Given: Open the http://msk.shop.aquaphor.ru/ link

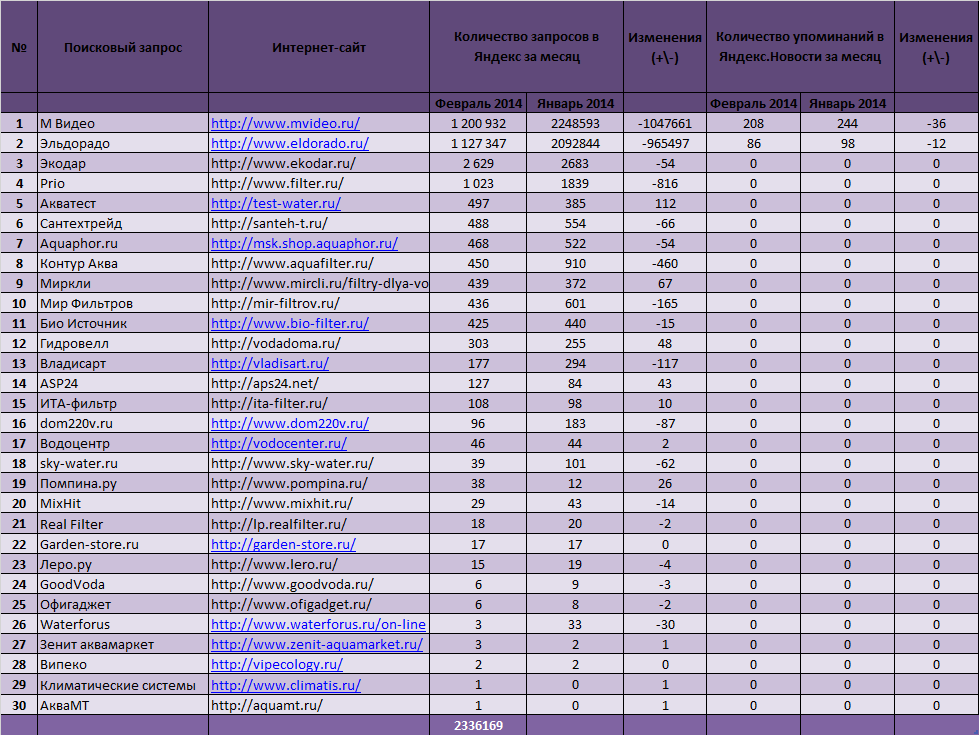Looking at the screenshot, I should (x=304, y=244).
